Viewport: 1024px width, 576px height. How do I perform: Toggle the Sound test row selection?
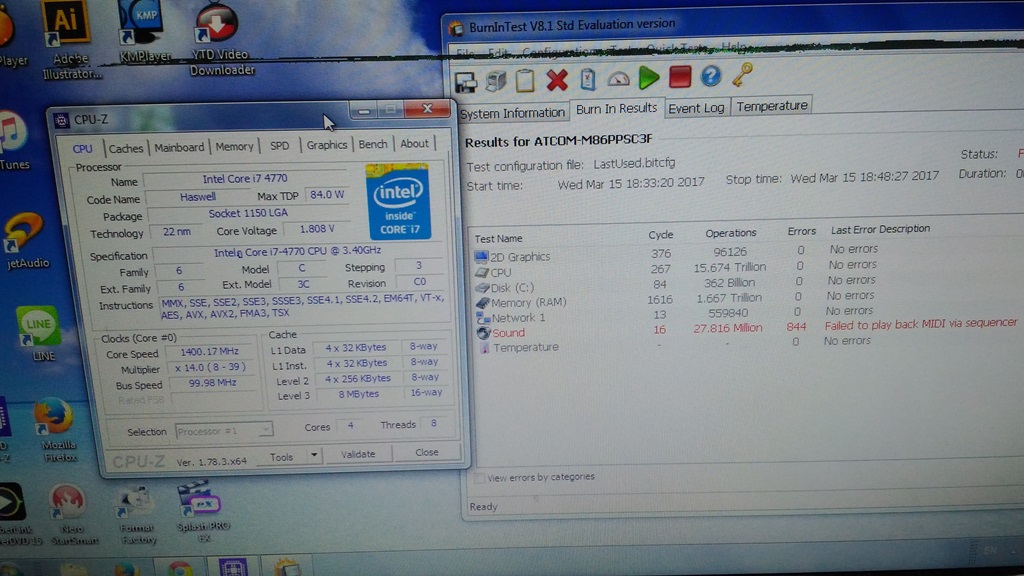pos(506,333)
